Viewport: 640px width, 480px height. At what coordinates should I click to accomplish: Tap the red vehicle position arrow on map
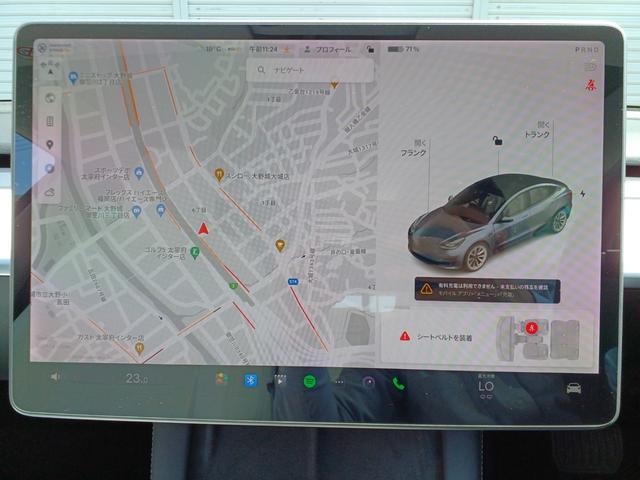pos(203,229)
